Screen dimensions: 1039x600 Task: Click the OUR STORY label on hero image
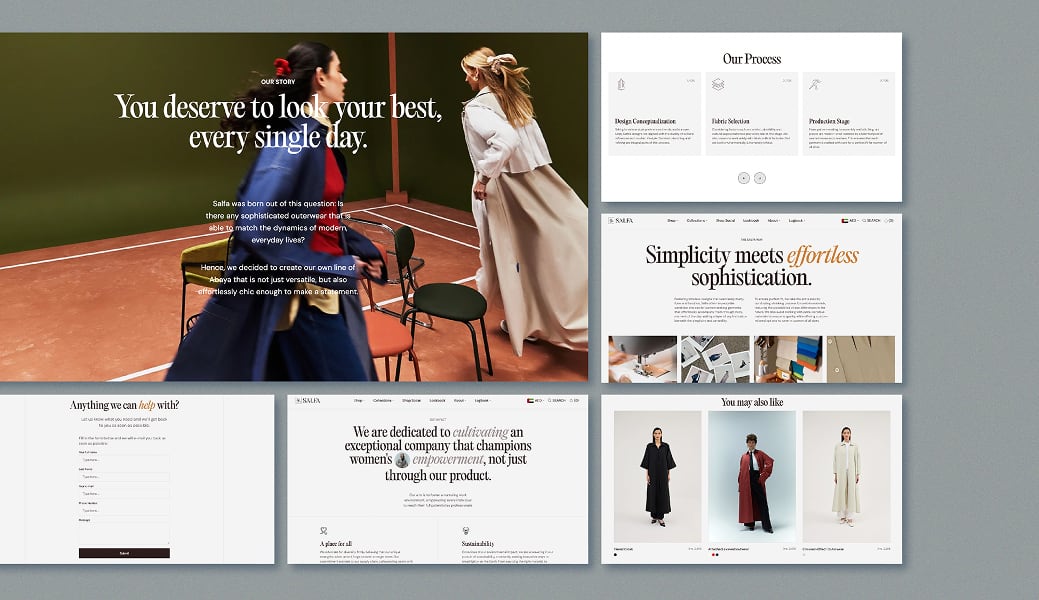278,82
